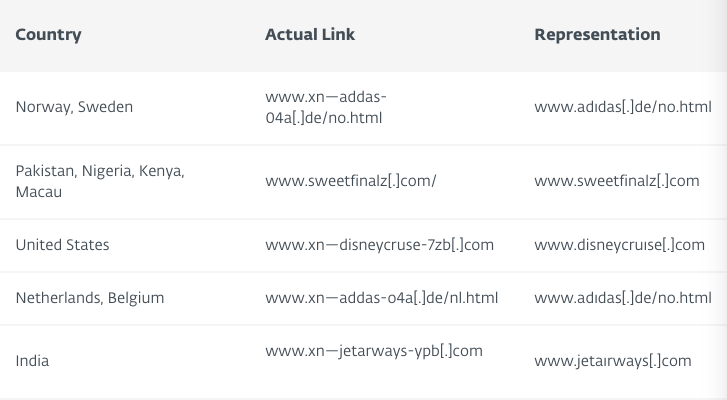727x400 pixels.
Task: Click the representation link in Norway, Sweden row
Action: pos(622,107)
